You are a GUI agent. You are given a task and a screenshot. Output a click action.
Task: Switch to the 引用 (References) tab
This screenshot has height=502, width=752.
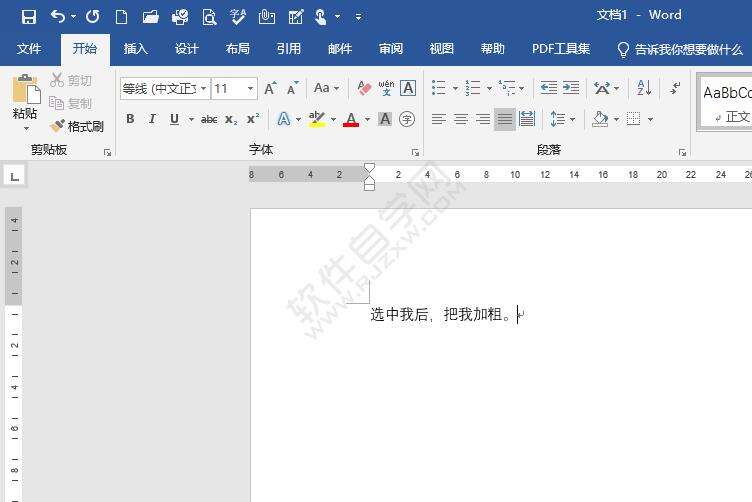(x=288, y=49)
